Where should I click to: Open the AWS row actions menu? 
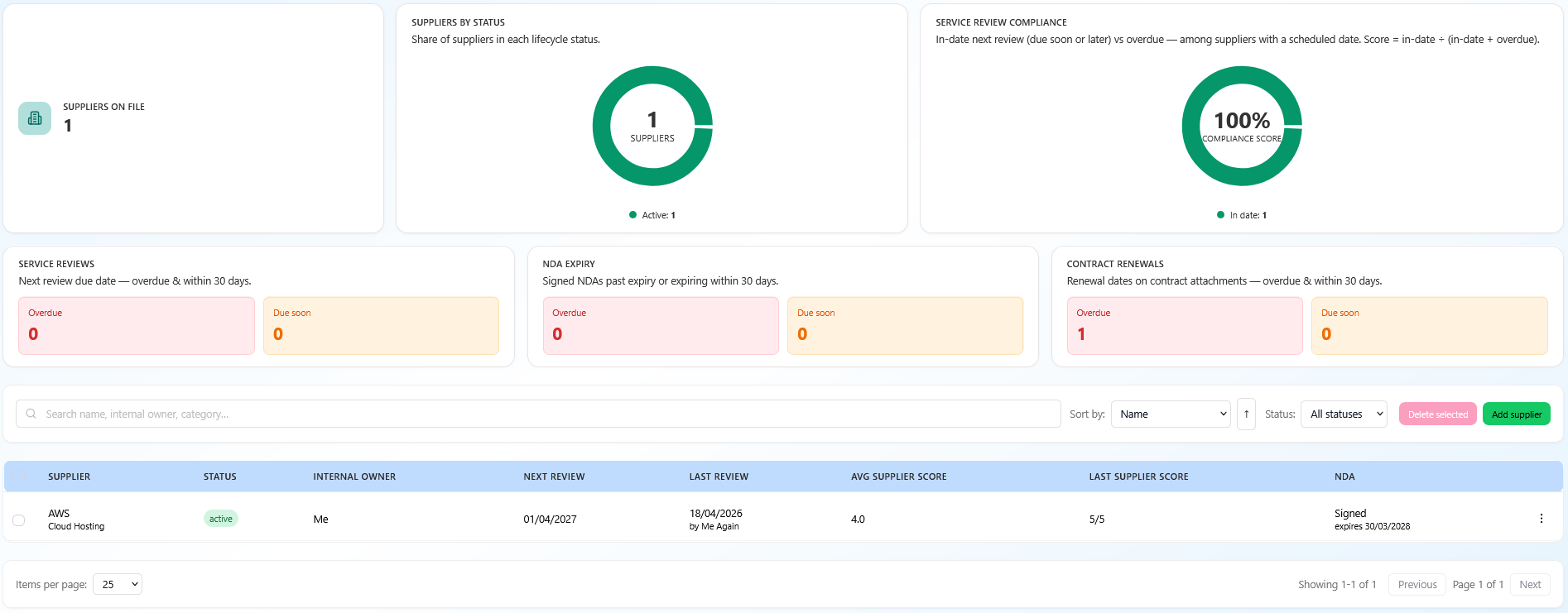(1541, 519)
